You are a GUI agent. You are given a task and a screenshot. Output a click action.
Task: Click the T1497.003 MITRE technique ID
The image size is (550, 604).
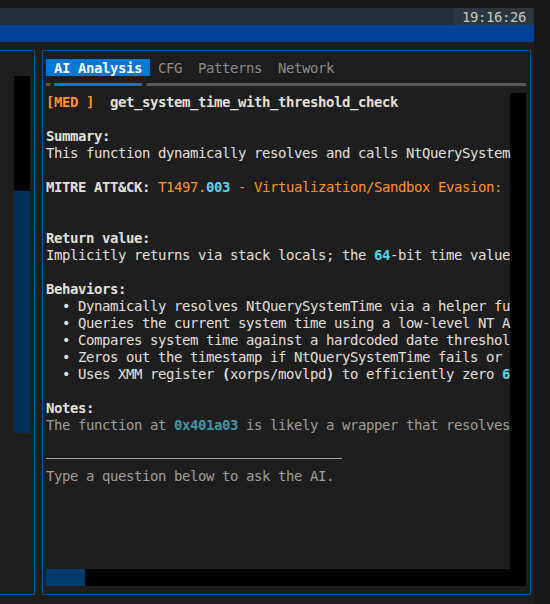click(x=194, y=187)
